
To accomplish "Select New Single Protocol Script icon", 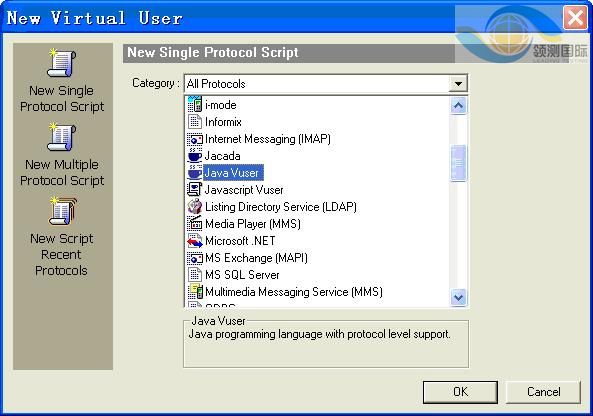I will (62, 63).
